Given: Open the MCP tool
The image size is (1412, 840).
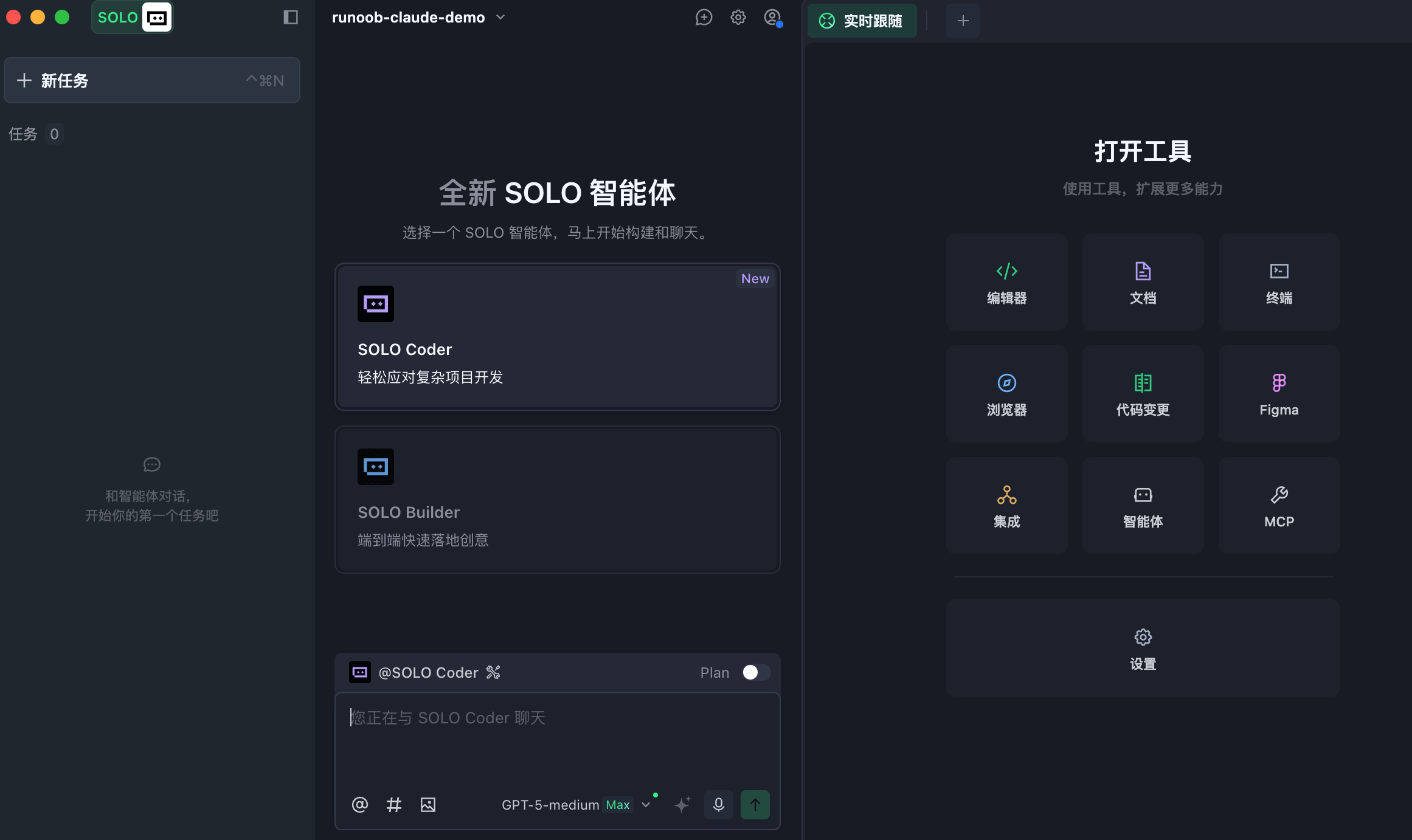Looking at the screenshot, I should [1279, 505].
